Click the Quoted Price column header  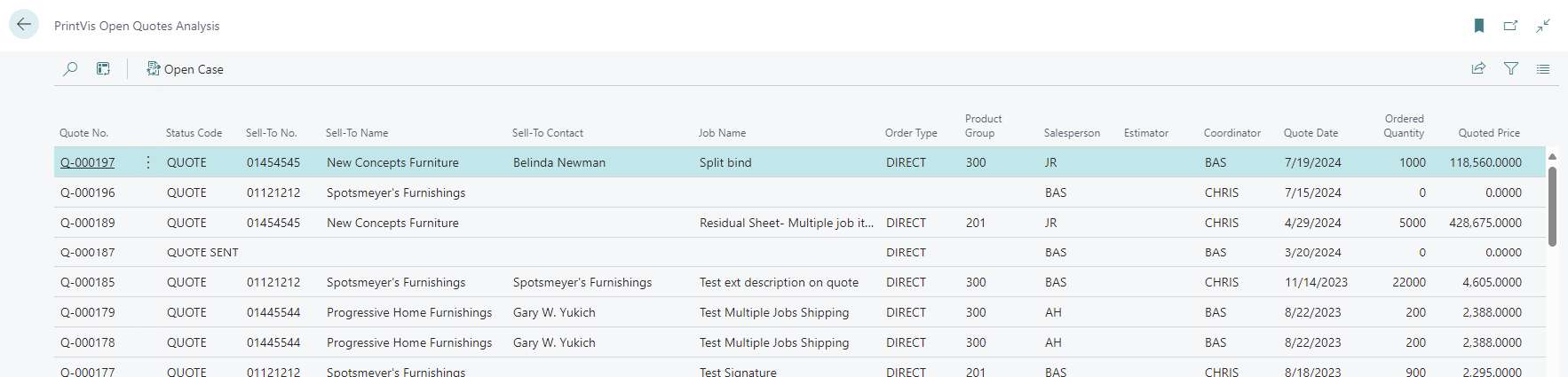[1488, 133]
